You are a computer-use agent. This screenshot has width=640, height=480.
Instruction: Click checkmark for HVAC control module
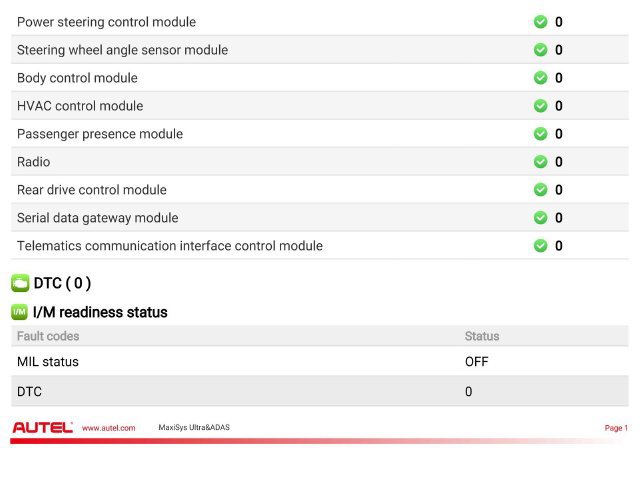click(540, 106)
